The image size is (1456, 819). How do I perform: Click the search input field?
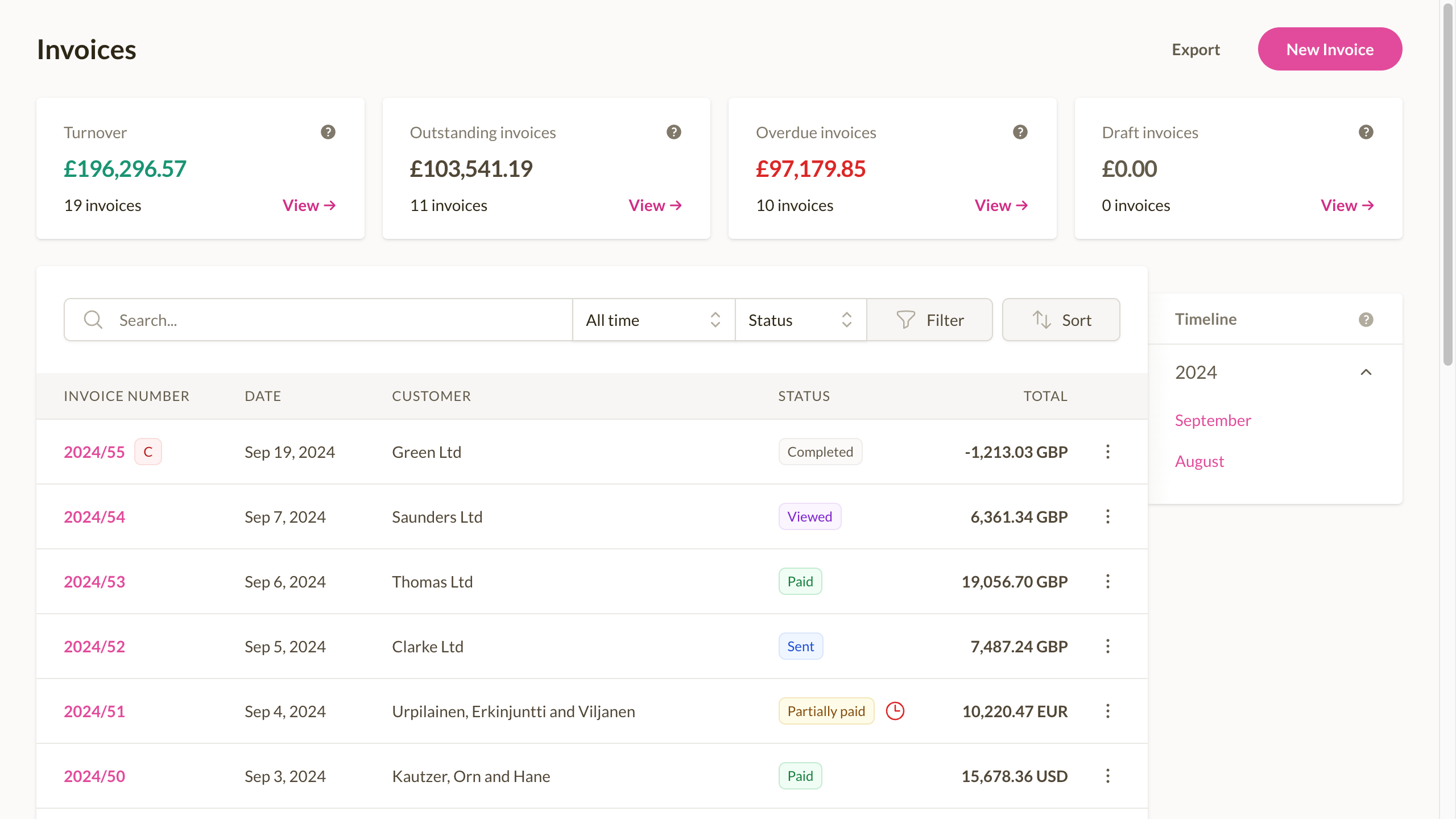click(x=317, y=320)
